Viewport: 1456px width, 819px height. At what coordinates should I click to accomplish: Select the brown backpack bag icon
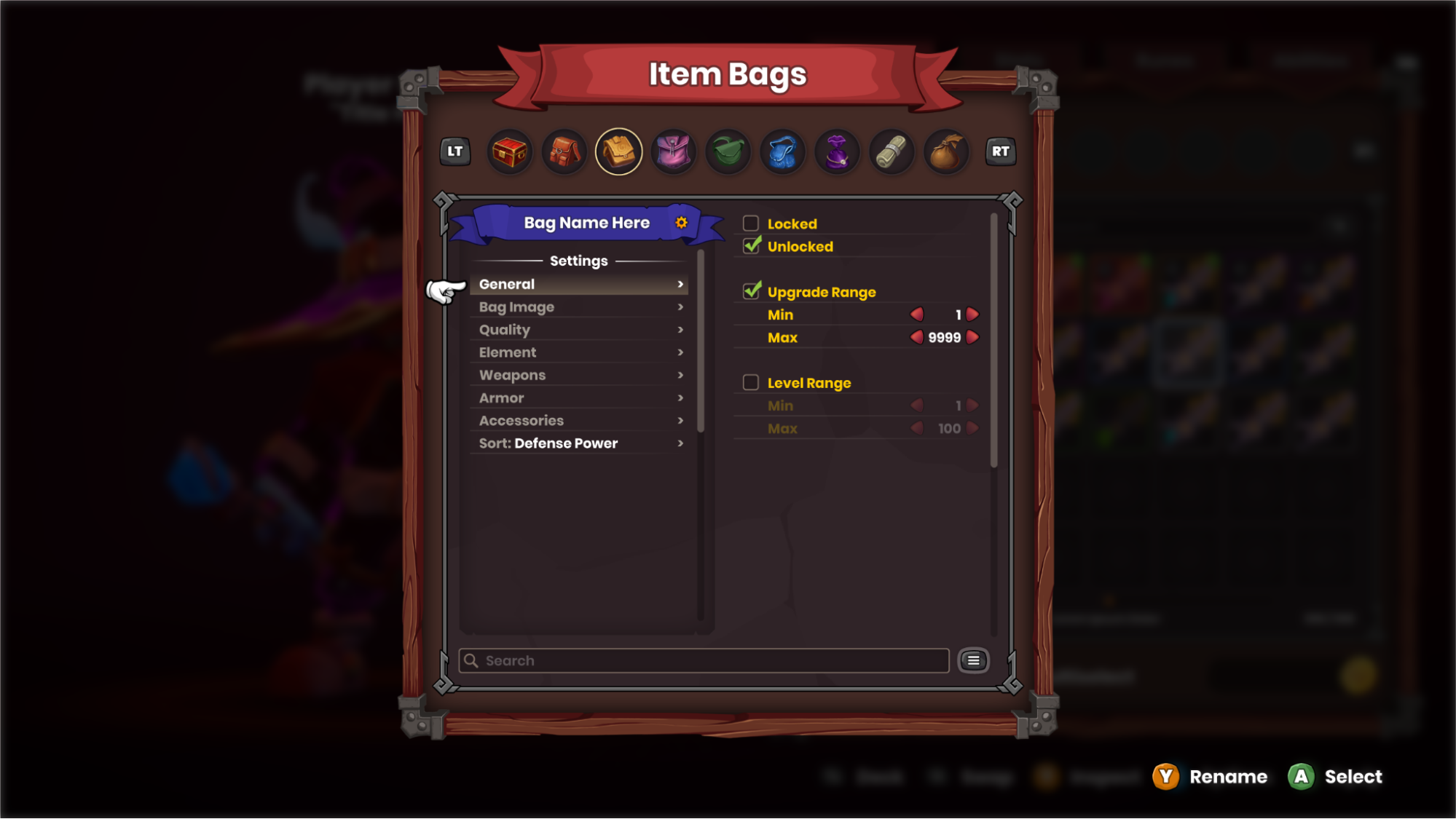pos(564,152)
